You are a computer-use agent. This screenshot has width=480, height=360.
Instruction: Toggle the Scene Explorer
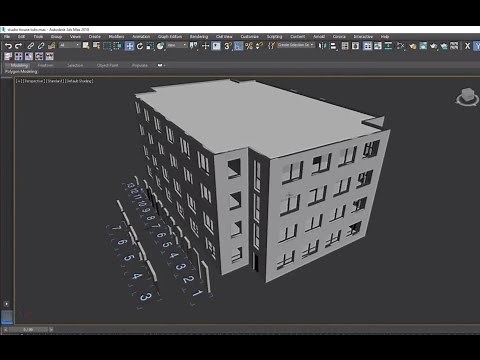(x=345, y=46)
